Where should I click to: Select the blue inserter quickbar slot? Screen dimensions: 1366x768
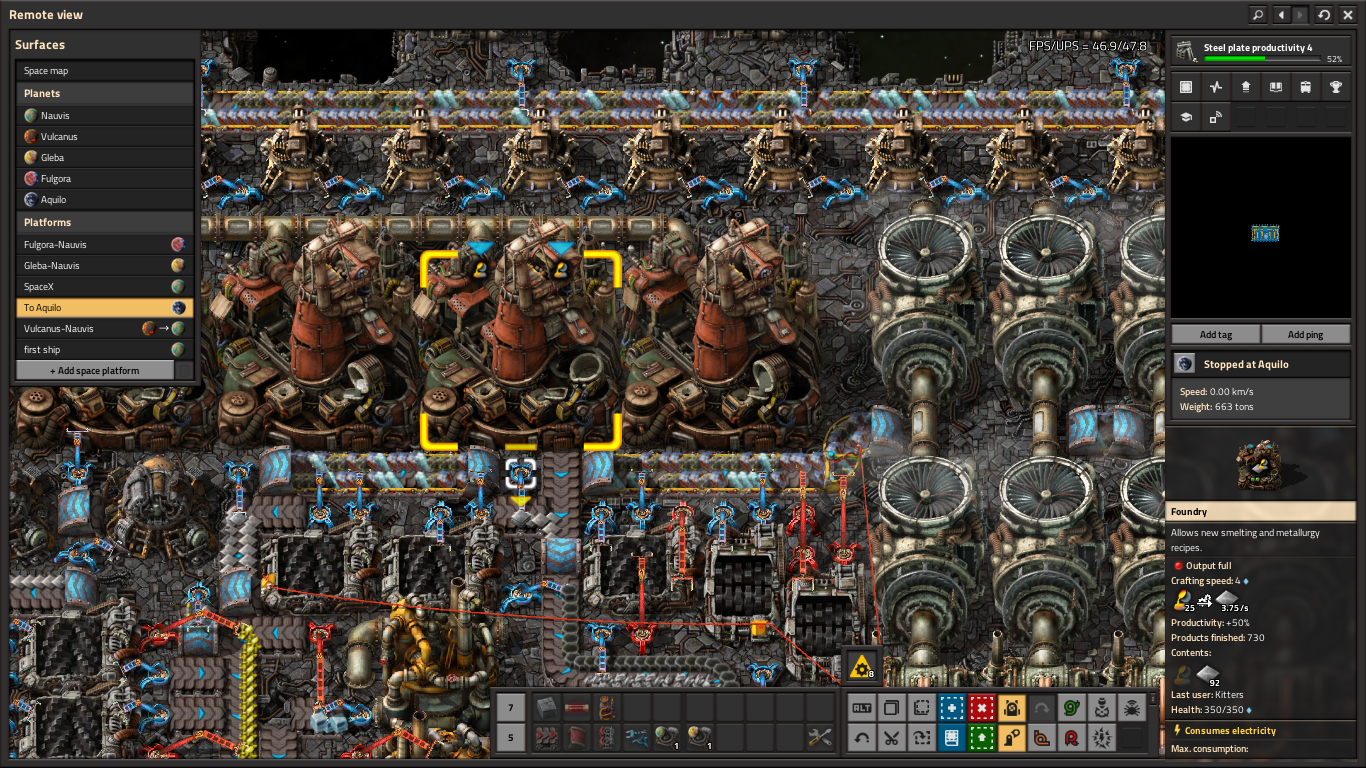[636, 739]
